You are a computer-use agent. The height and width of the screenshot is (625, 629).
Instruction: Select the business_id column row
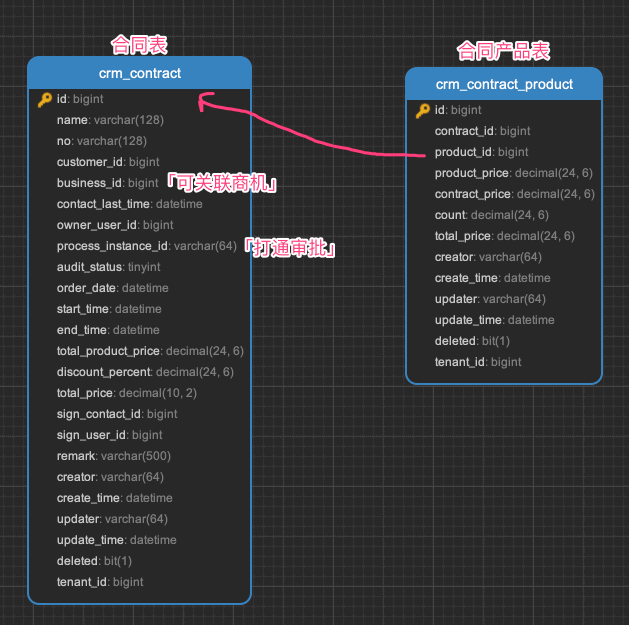[107, 183]
